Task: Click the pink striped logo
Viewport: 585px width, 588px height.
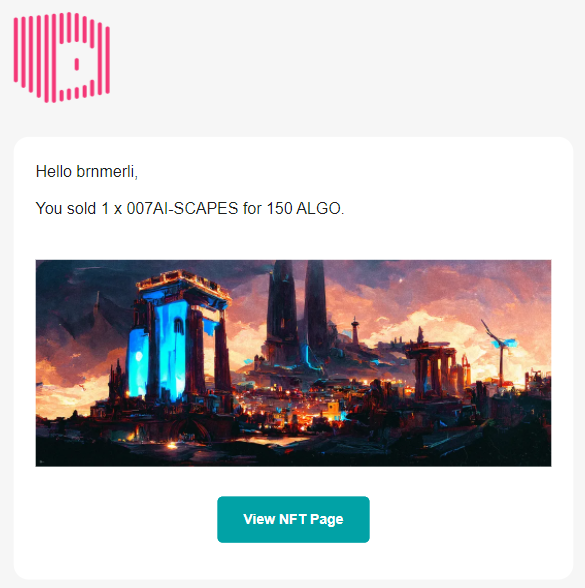Action: point(62,57)
